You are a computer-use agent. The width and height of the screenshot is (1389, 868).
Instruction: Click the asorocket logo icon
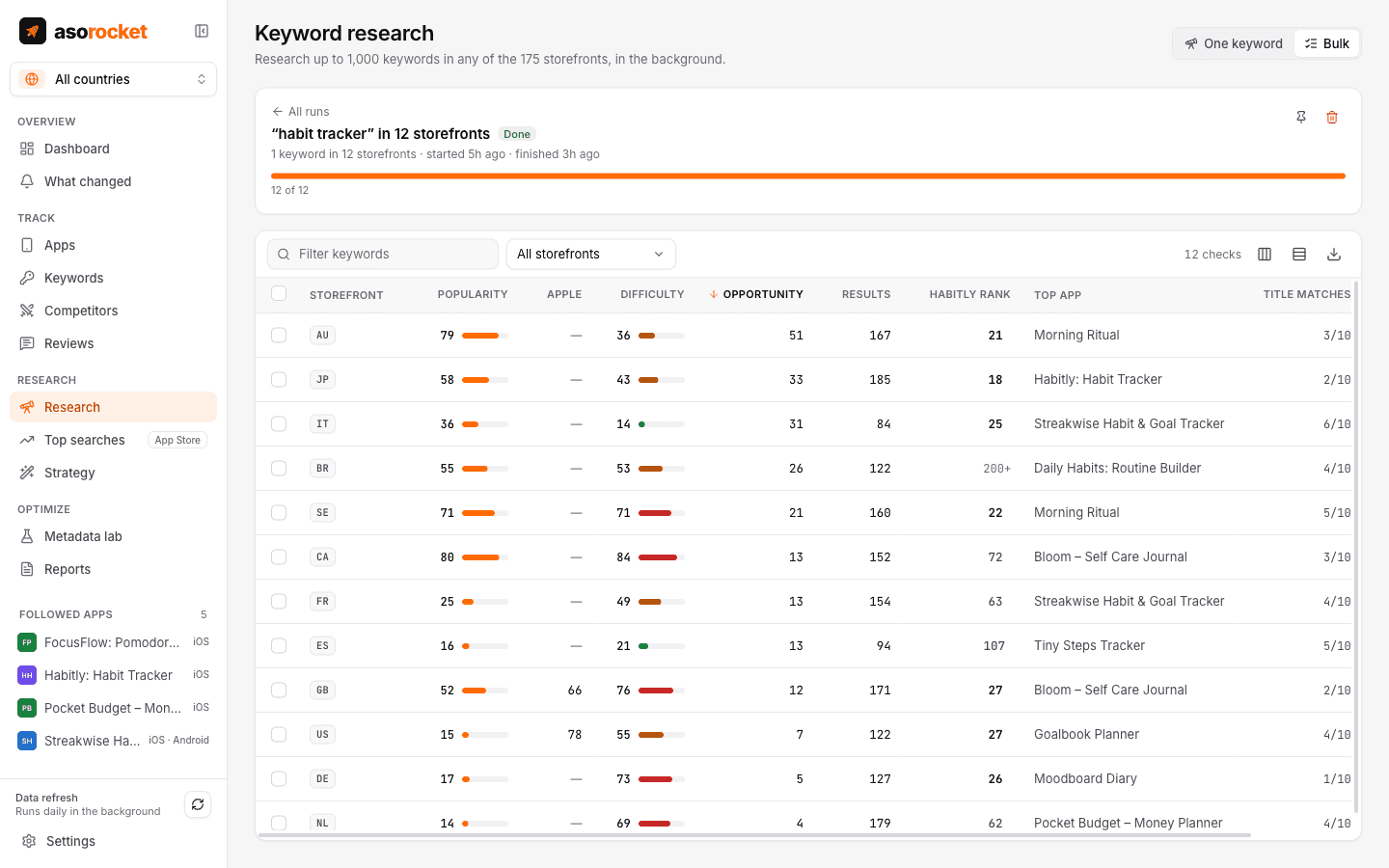tap(33, 31)
